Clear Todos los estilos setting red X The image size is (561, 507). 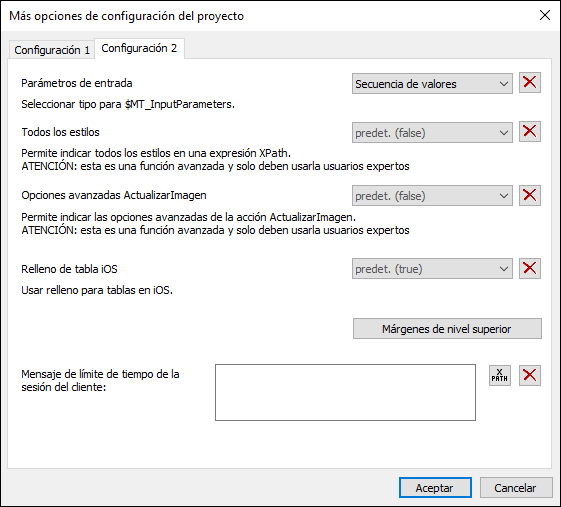pyautogui.click(x=530, y=132)
